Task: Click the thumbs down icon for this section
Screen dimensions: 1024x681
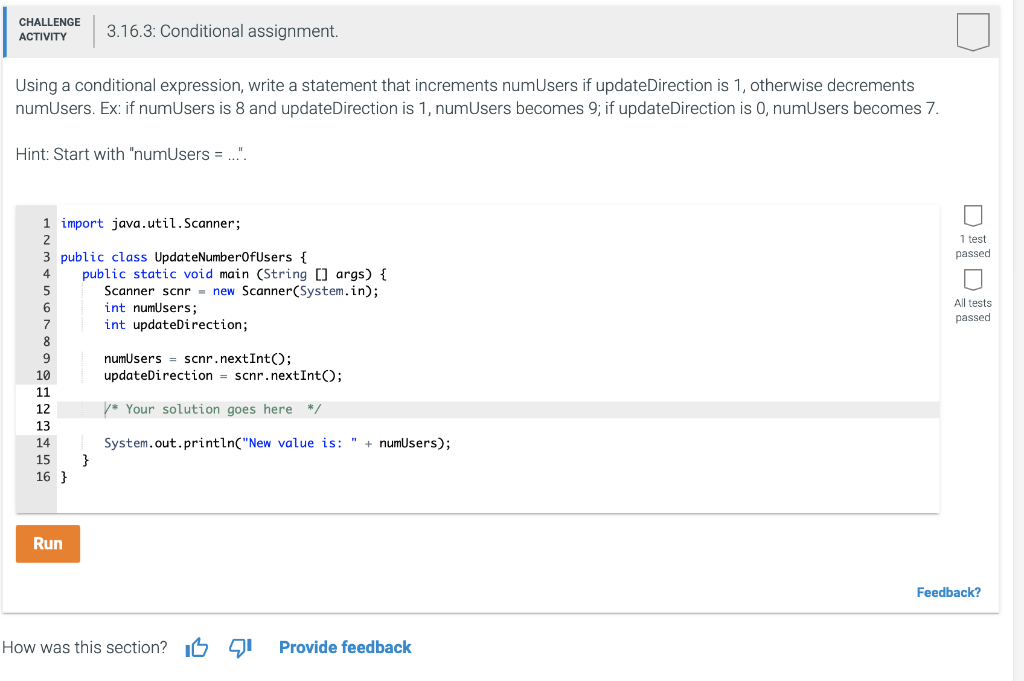Action: tap(238, 648)
